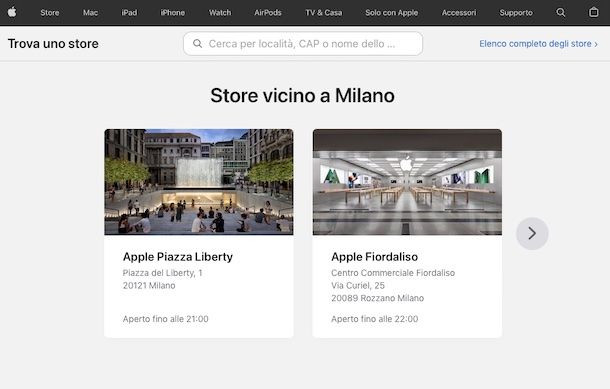
Task: Click the Piazza del Liberty, 1 address text
Action: click(163, 273)
